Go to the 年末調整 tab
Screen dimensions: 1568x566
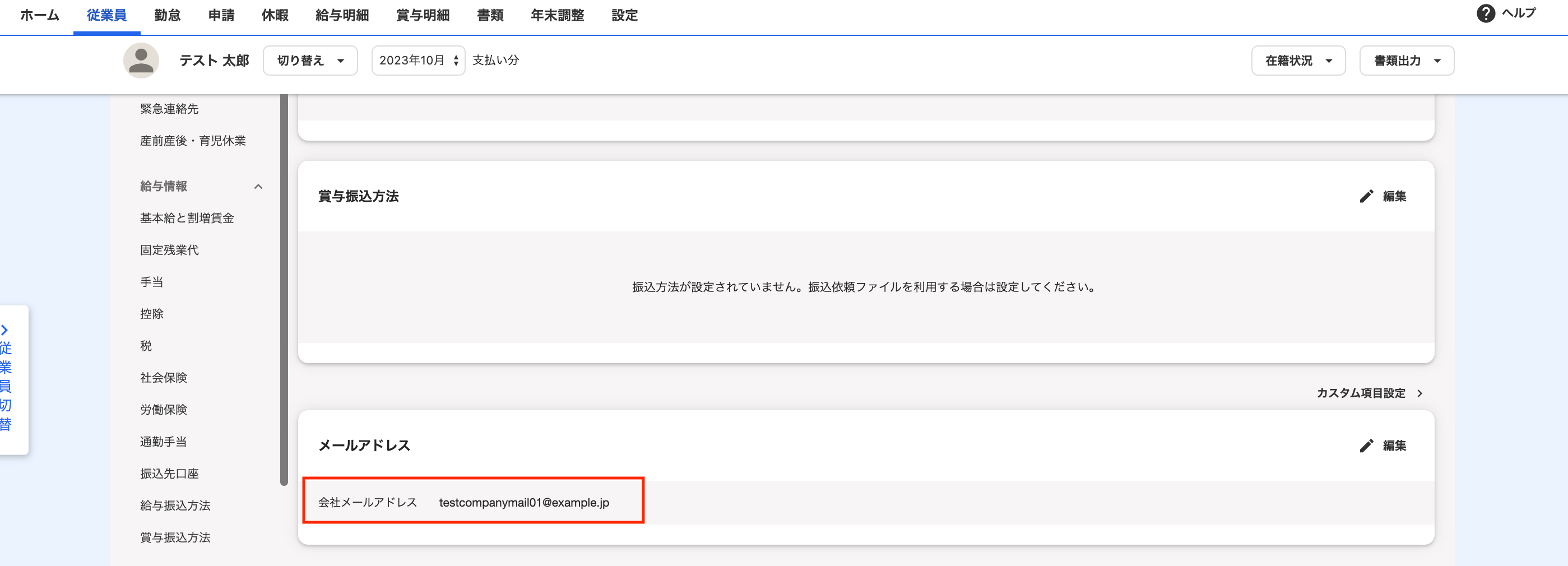pyautogui.click(x=557, y=15)
